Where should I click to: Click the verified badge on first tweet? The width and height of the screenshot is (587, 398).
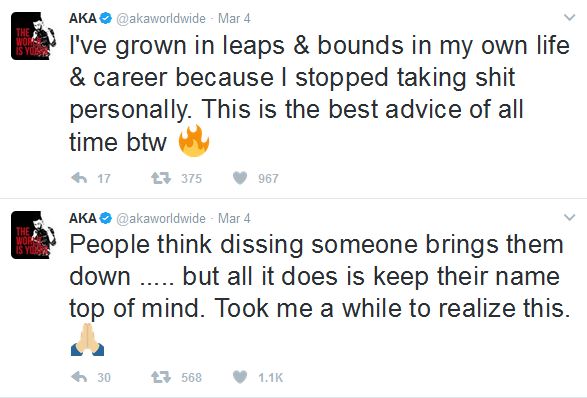point(106,18)
